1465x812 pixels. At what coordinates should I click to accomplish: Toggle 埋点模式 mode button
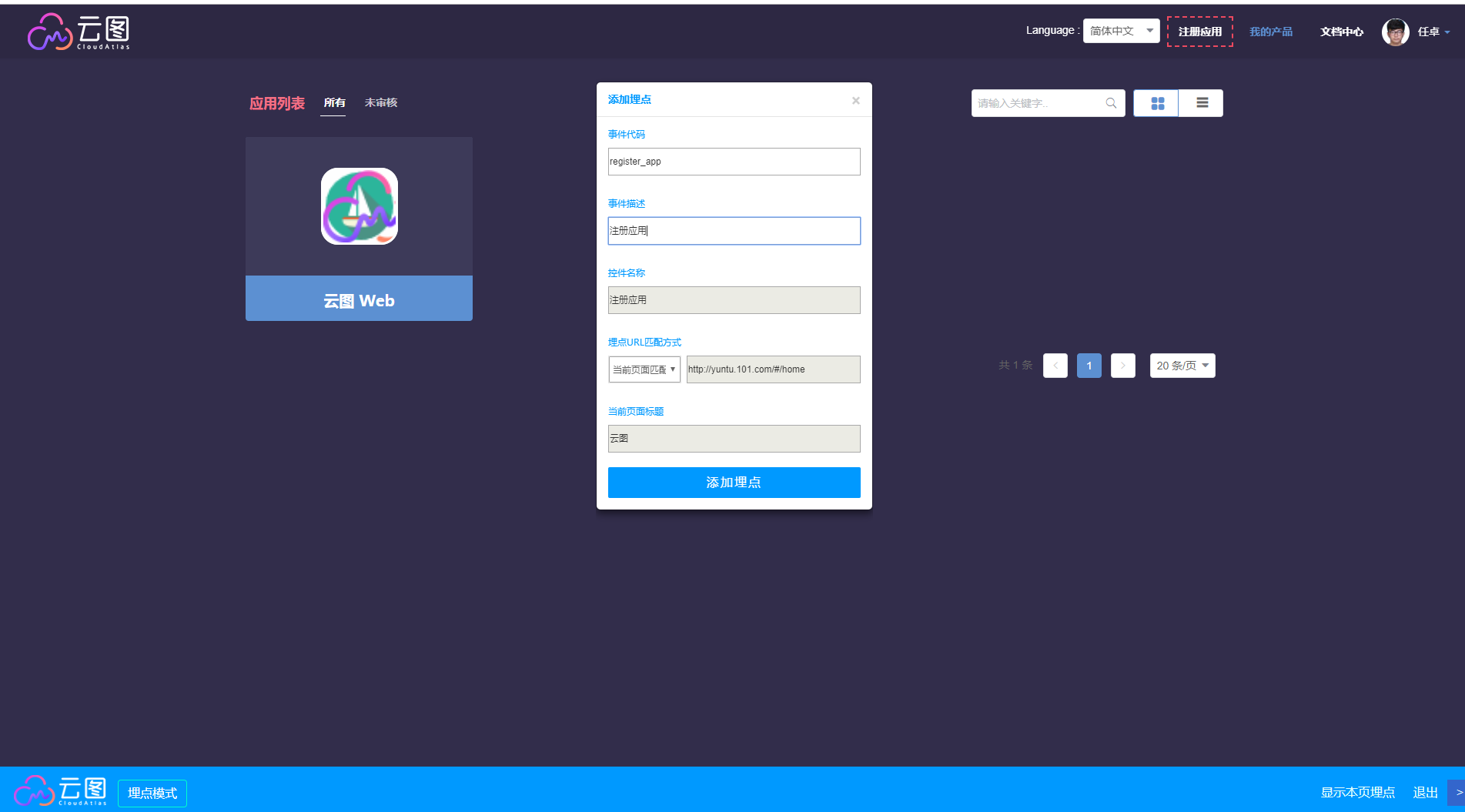[x=152, y=793]
